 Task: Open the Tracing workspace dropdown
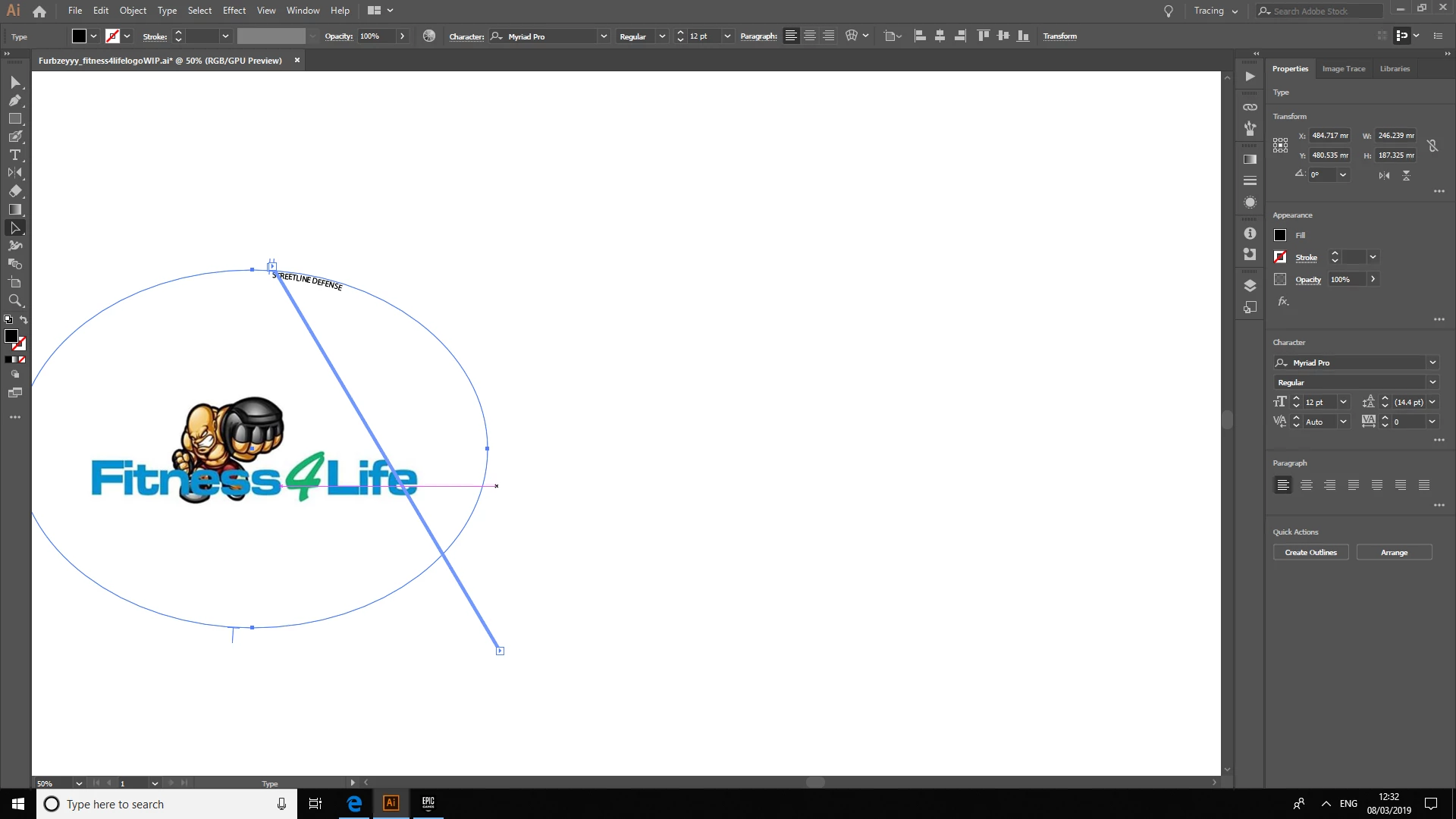(x=1216, y=11)
